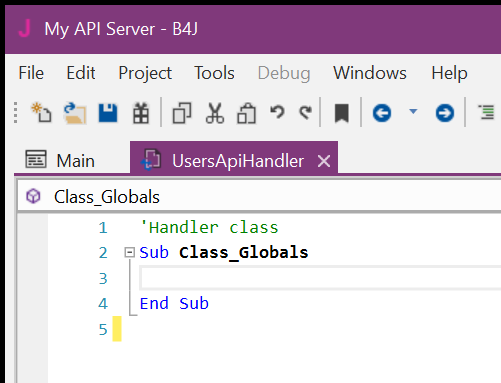
Task: Place the cursor on empty line 3
Action: pyautogui.click(x=320, y=278)
